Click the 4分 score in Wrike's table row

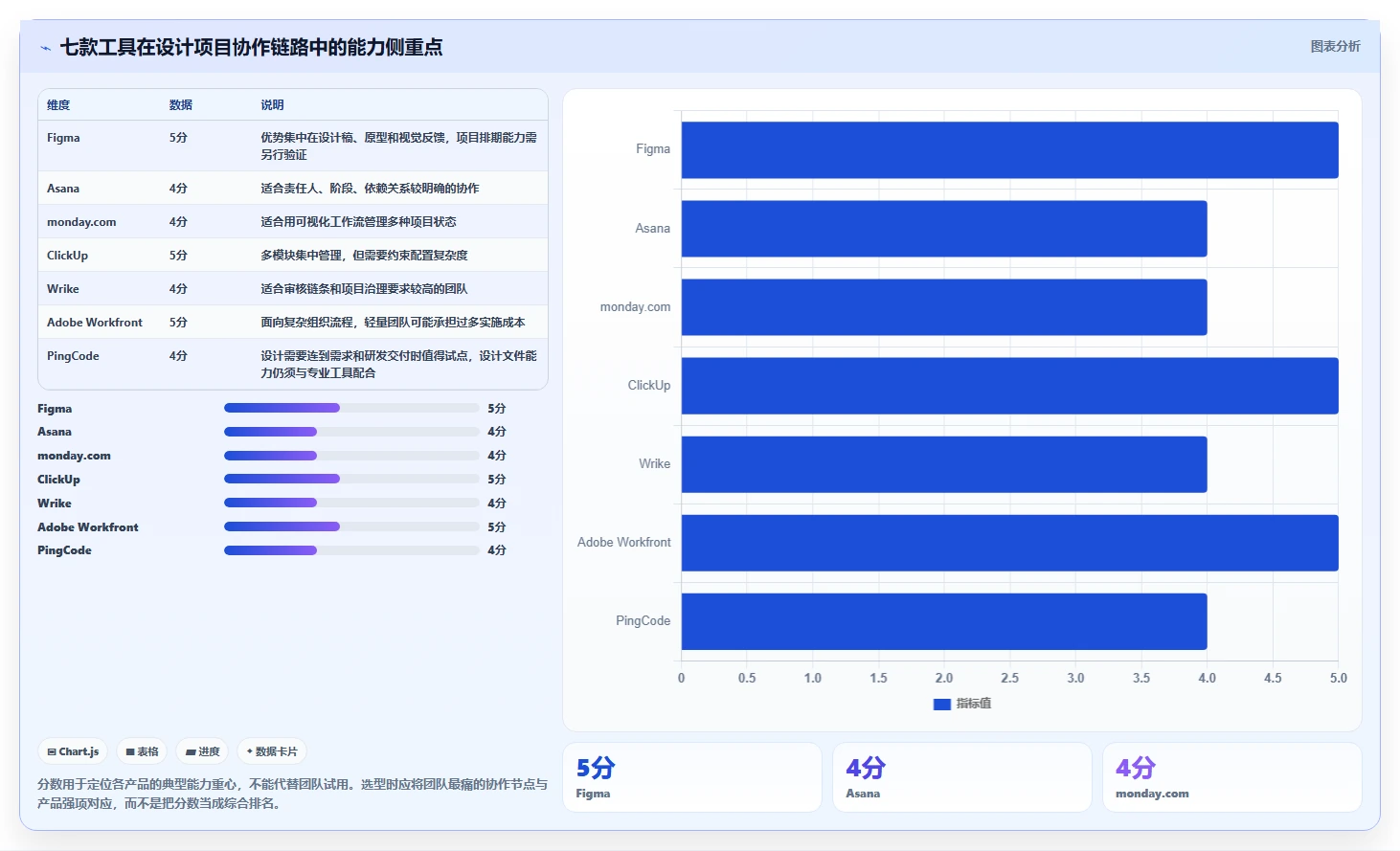coord(178,289)
